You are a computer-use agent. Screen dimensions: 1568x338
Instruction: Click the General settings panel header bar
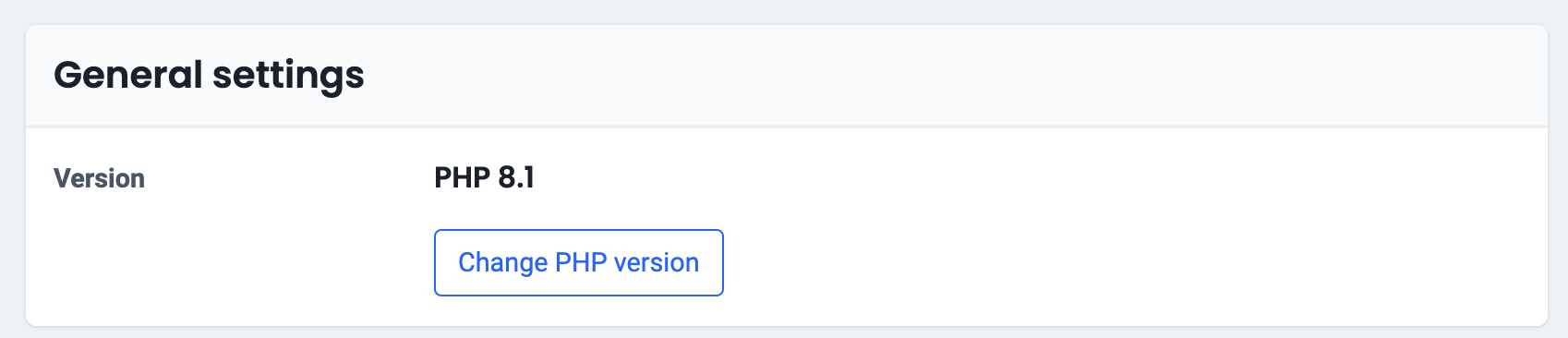click(x=787, y=75)
